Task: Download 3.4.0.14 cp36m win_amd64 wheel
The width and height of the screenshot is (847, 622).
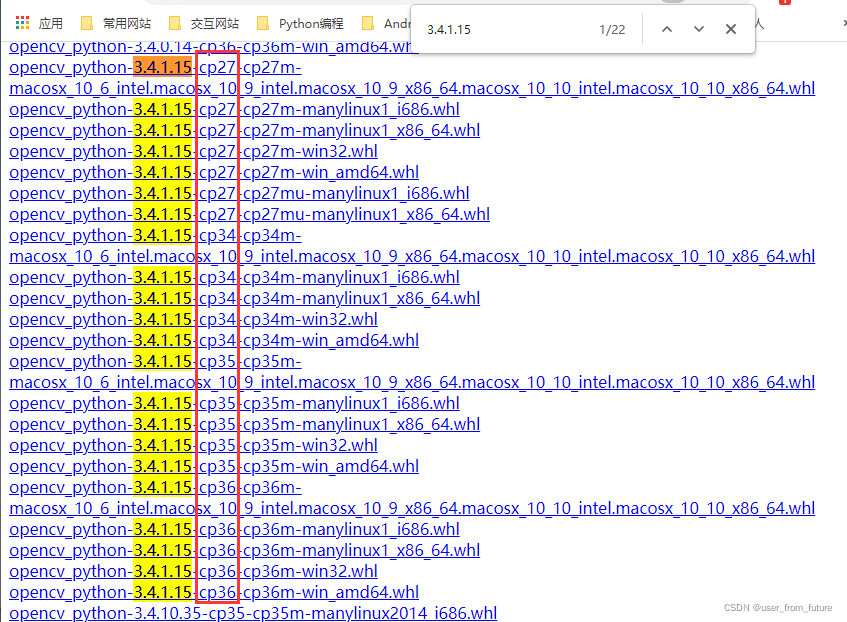Action: coord(211,48)
